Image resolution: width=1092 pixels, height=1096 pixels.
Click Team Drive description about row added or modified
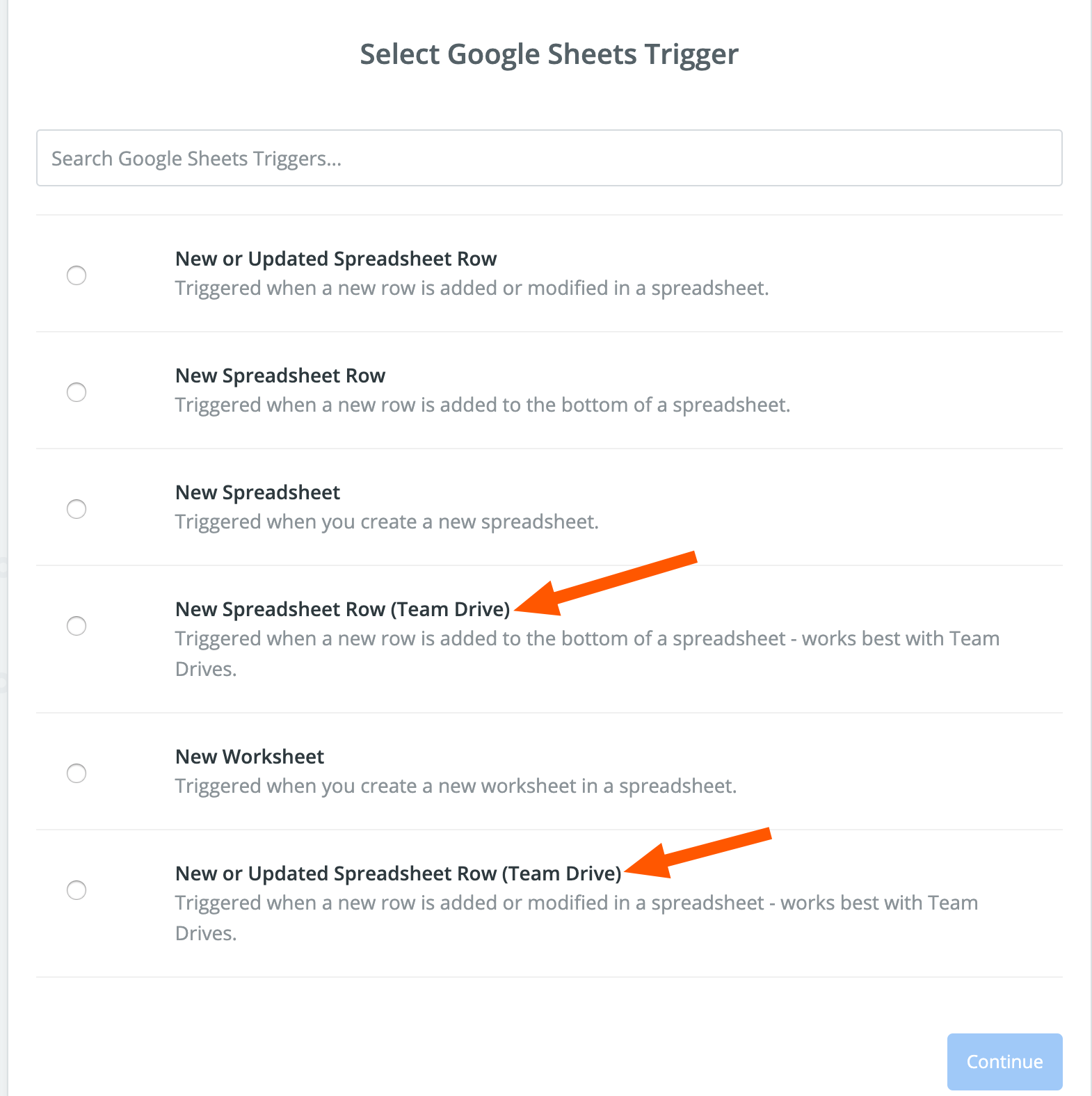pyautogui.click(x=576, y=903)
